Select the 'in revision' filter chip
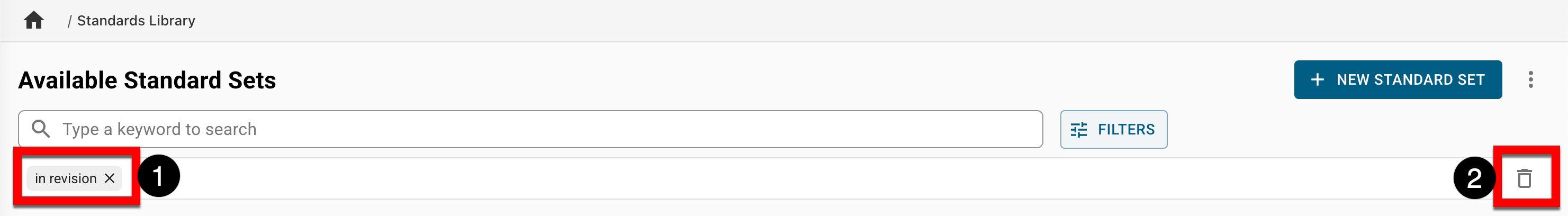Viewport: 1568px width, 216px height. click(65, 178)
